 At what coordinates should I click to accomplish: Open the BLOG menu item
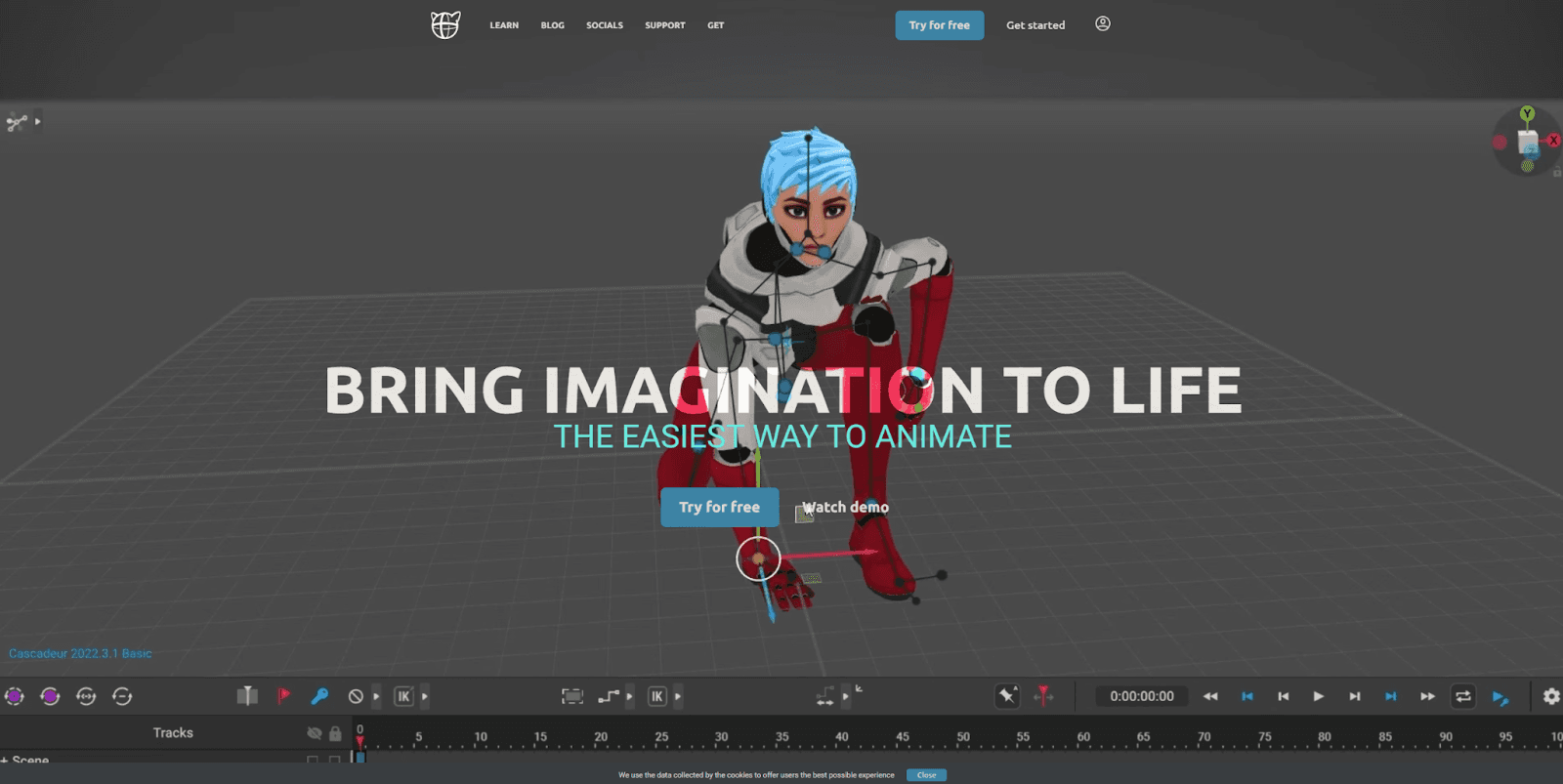553,25
